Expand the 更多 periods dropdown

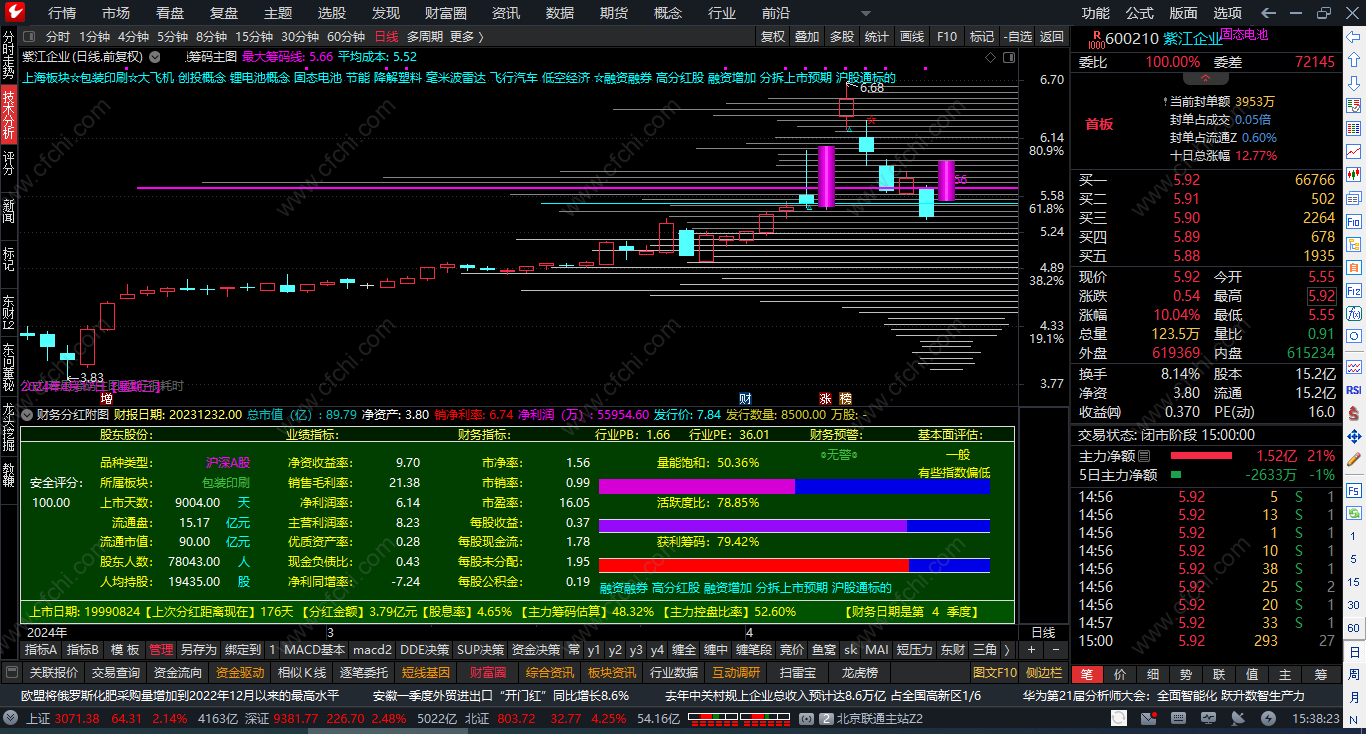click(x=466, y=36)
